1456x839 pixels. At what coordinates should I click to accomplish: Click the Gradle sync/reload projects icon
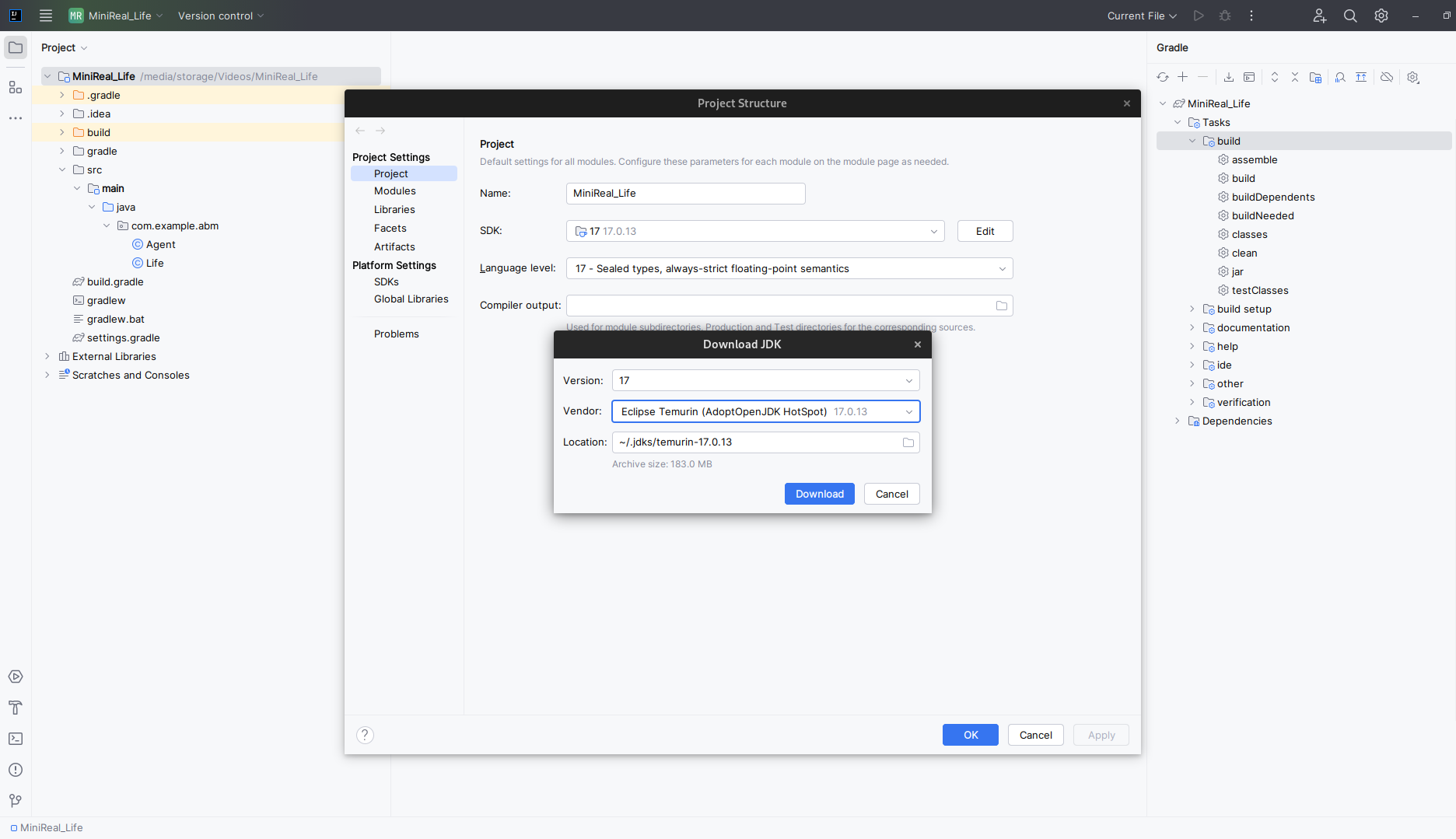tap(1162, 77)
